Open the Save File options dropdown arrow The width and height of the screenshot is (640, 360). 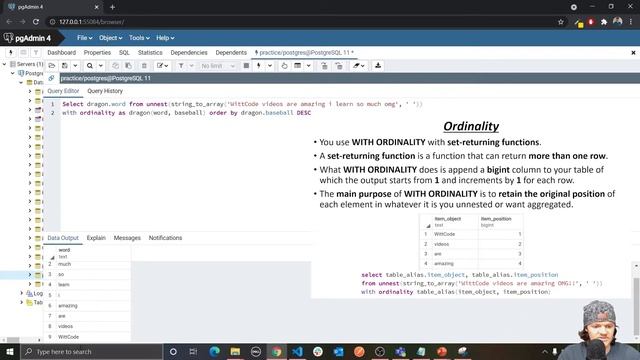pos(75,66)
